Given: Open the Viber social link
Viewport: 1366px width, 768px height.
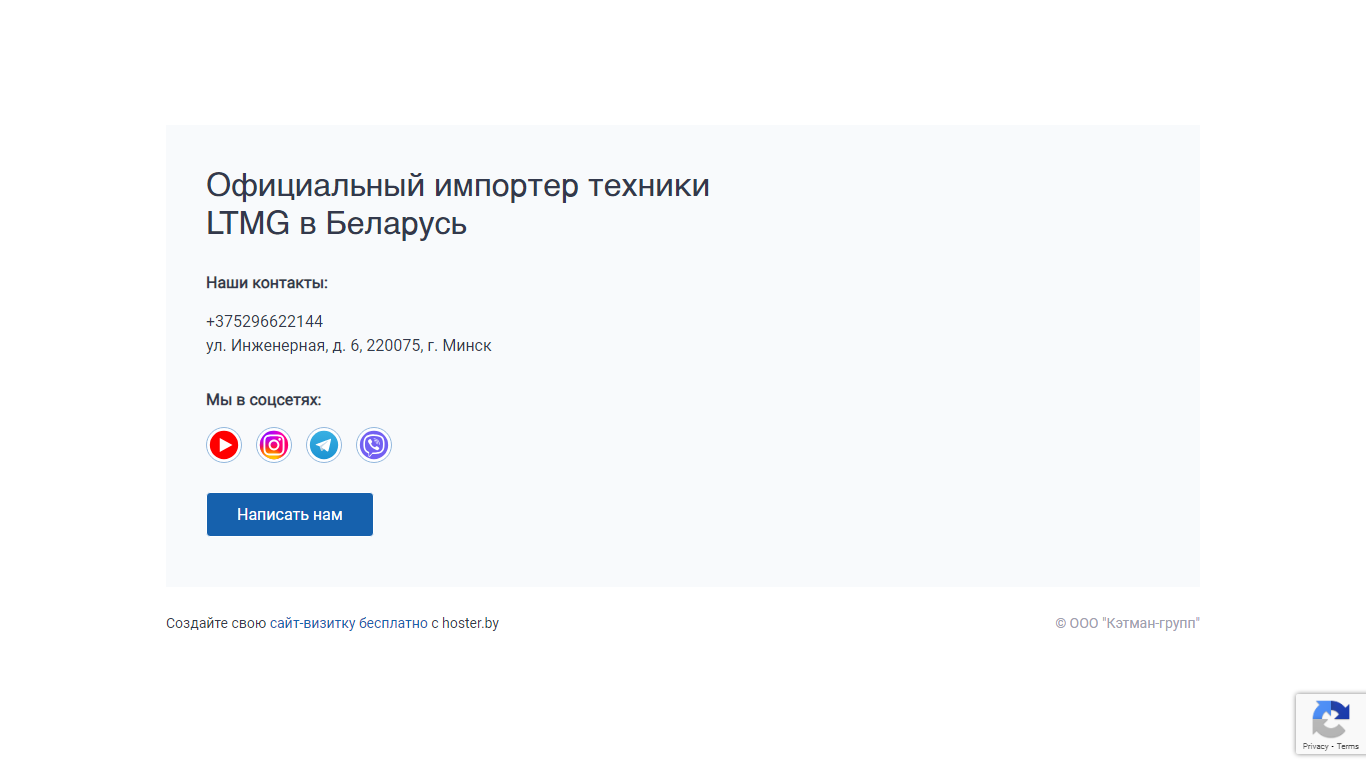Looking at the screenshot, I should (x=374, y=445).
